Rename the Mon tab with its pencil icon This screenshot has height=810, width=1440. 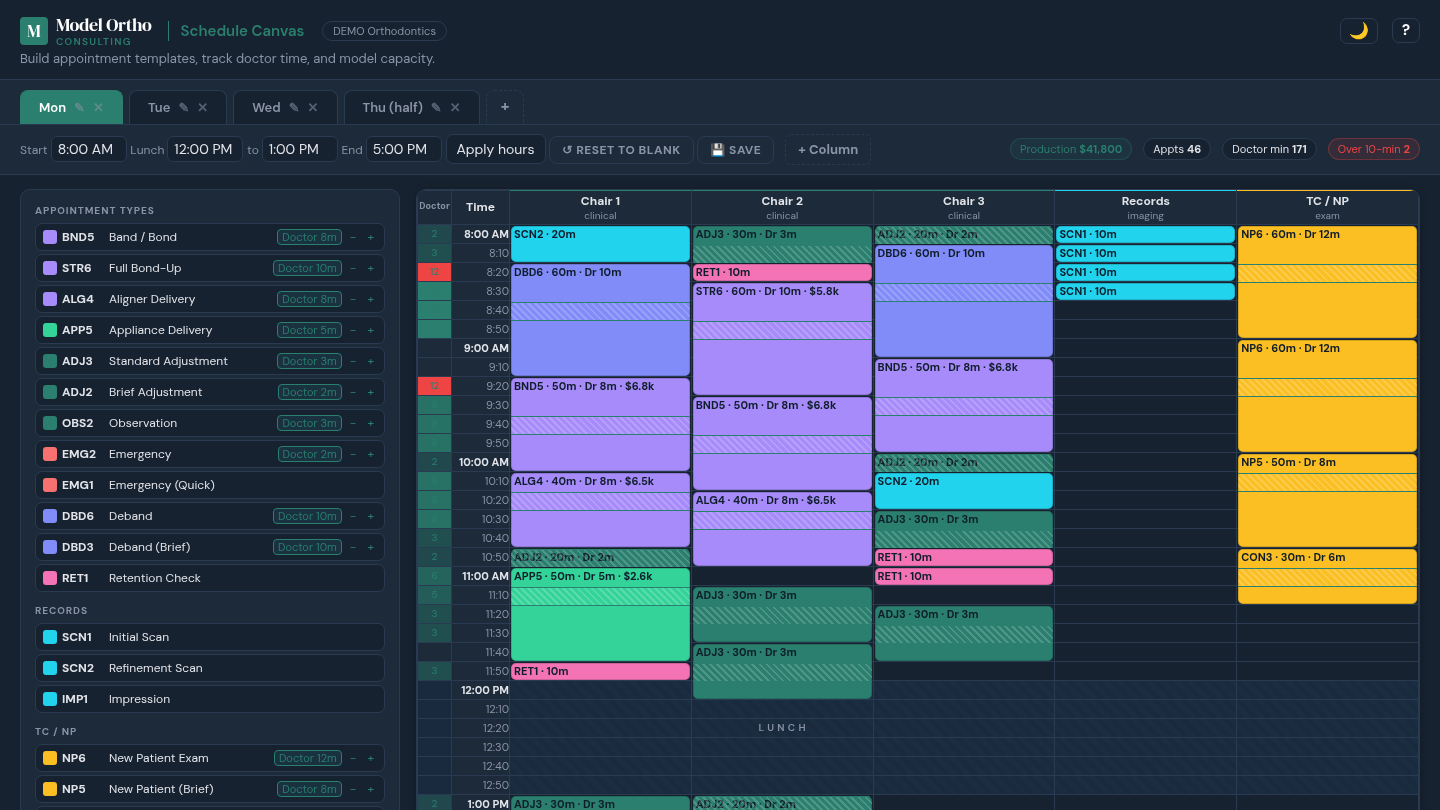pyautogui.click(x=79, y=107)
